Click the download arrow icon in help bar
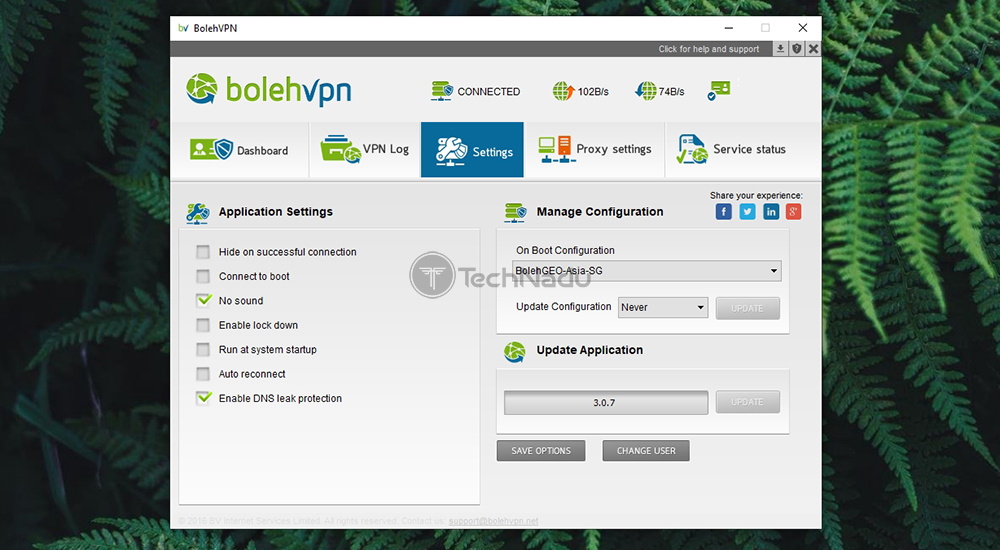 (x=780, y=48)
